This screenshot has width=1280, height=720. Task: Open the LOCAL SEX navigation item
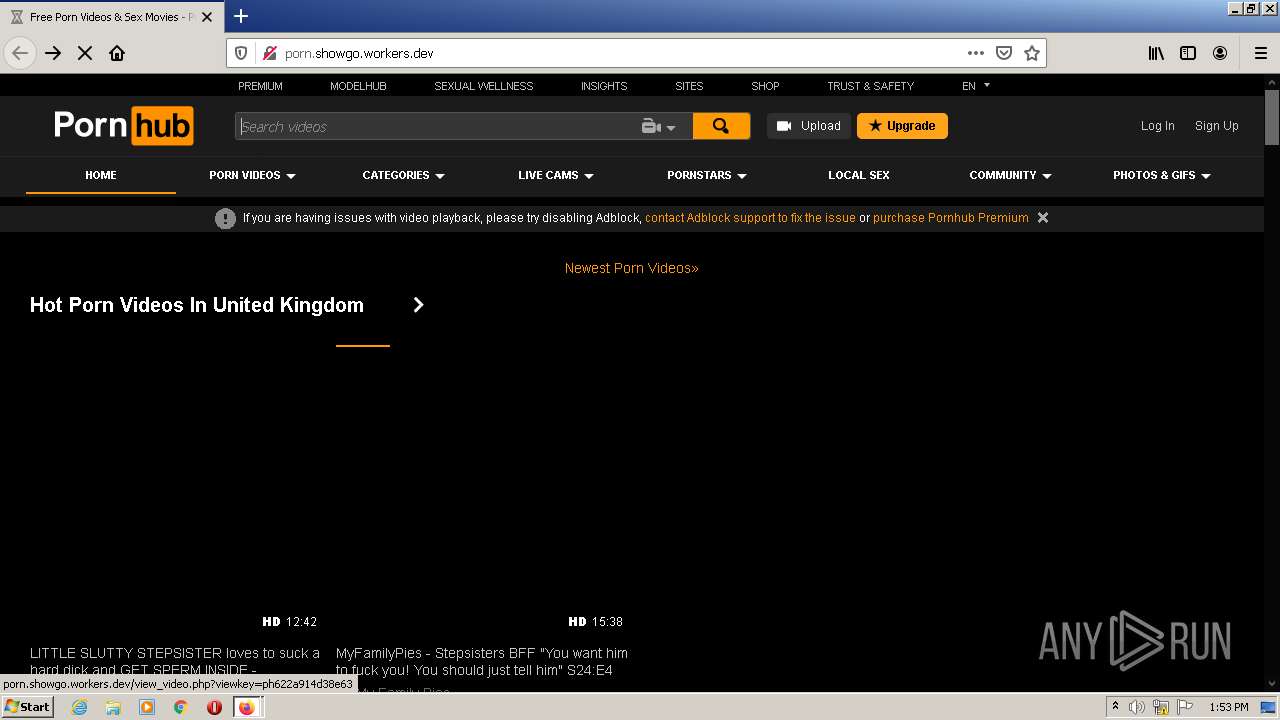[859, 175]
